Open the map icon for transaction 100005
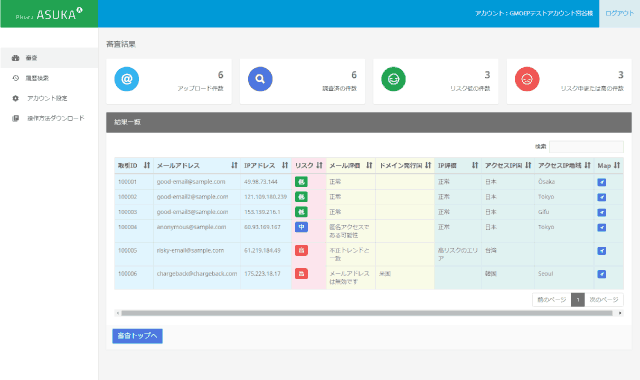Image resolution: width=640 pixels, height=380 pixels. pos(602,251)
